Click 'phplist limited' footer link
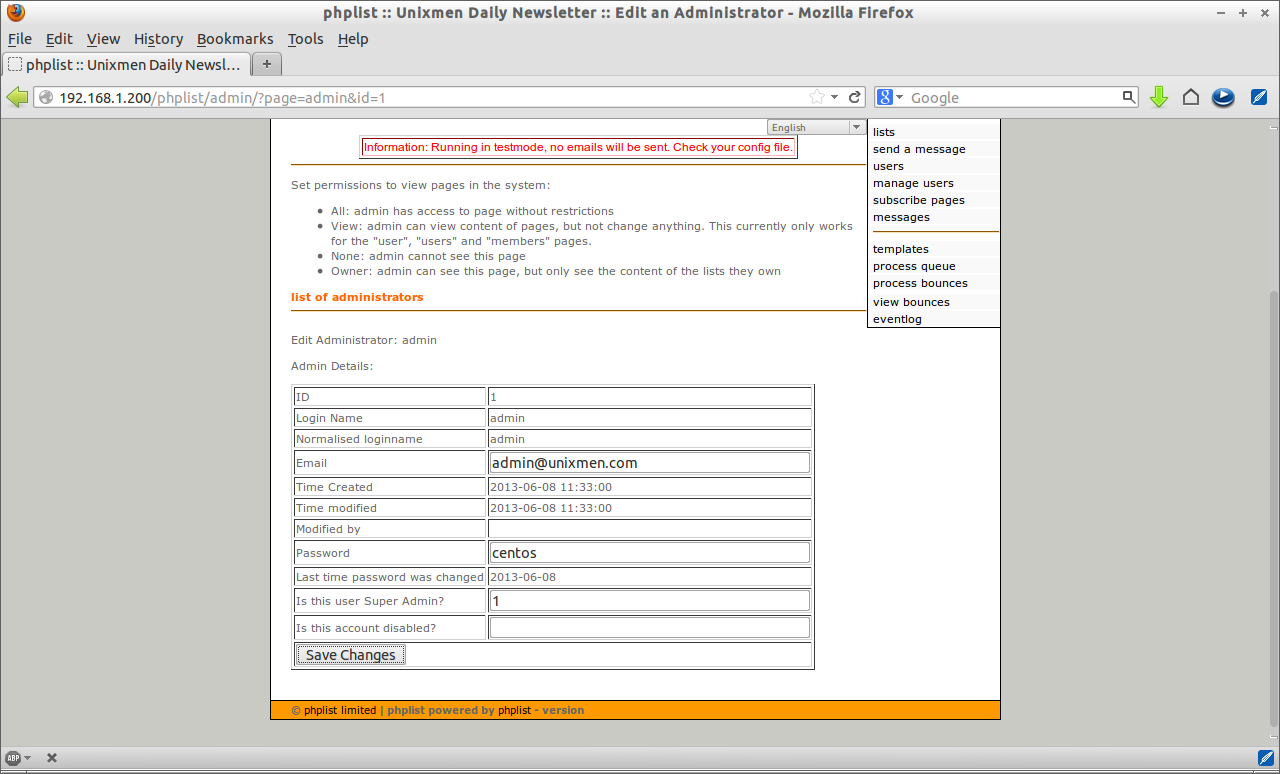1280x774 pixels. (x=339, y=710)
